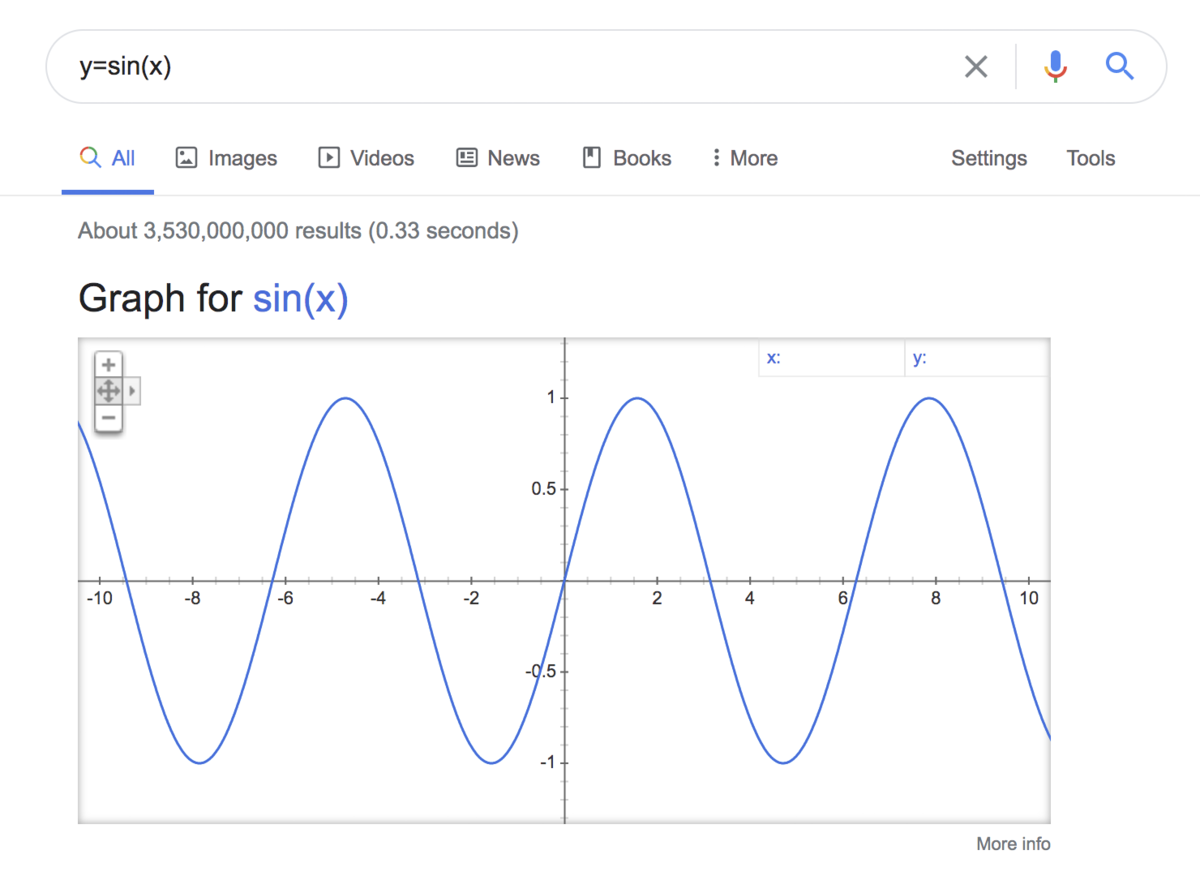Click the newspaper icon beside News

[465, 157]
